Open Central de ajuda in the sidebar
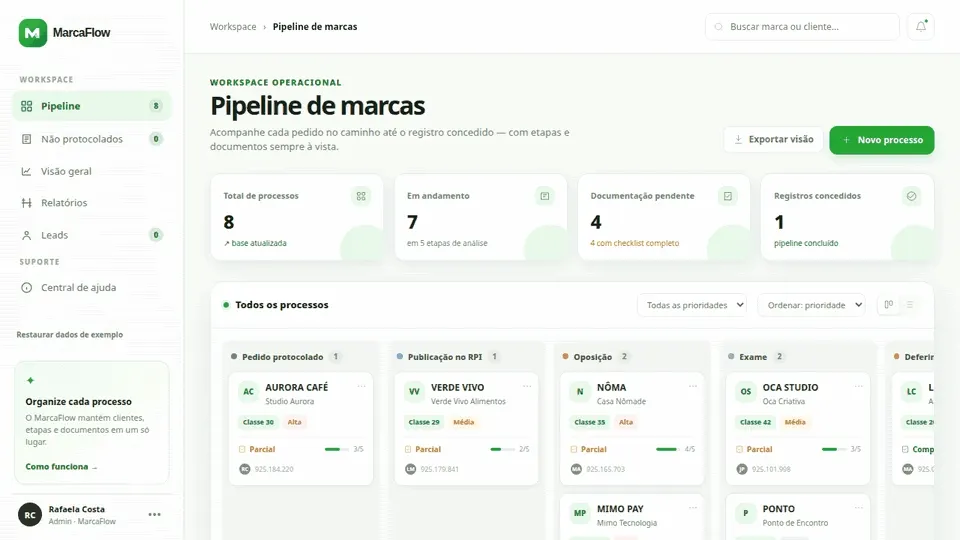Viewport: 960px width, 540px height. (x=92, y=288)
